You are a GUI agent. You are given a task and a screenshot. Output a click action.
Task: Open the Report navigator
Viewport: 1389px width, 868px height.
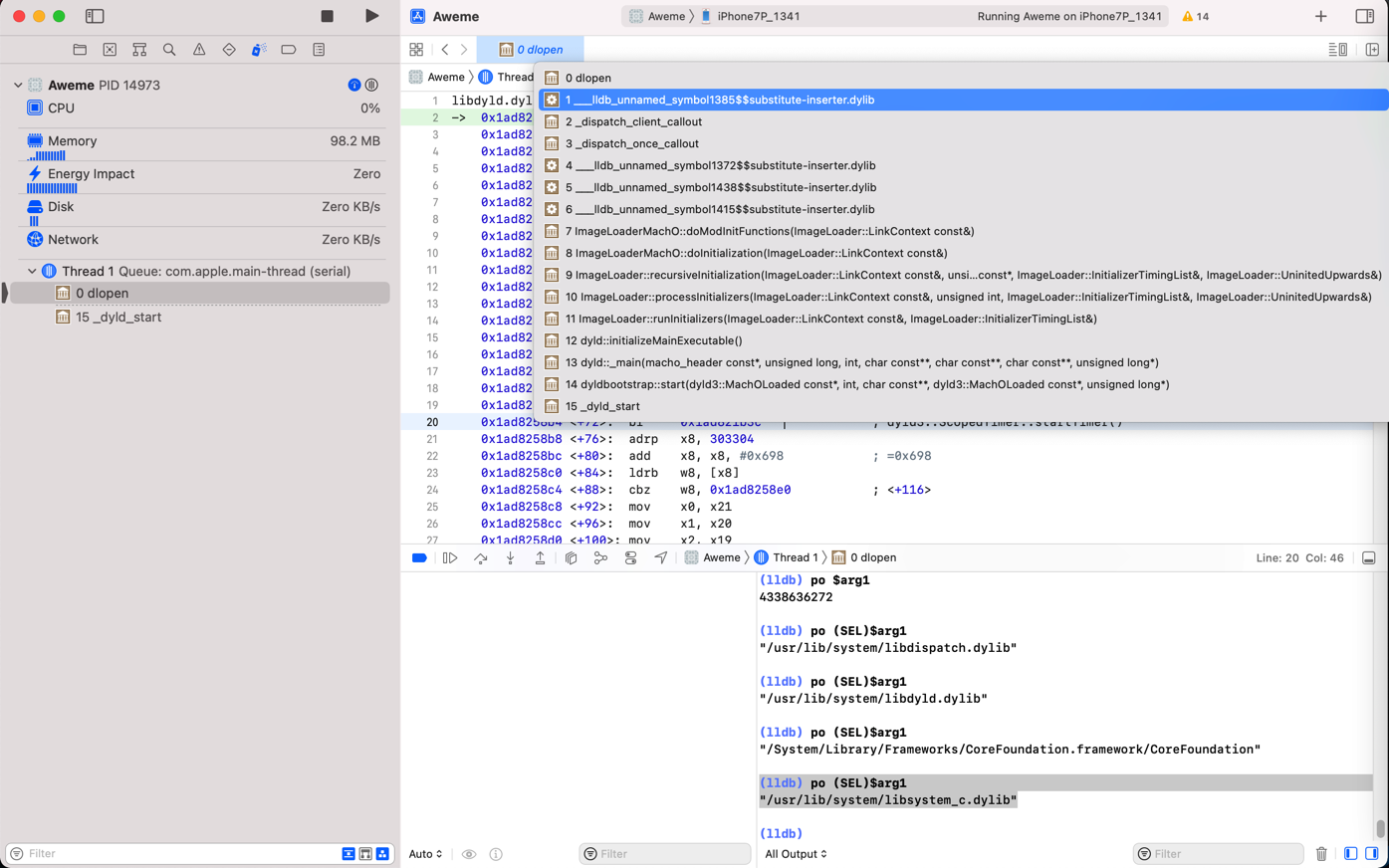click(319, 50)
